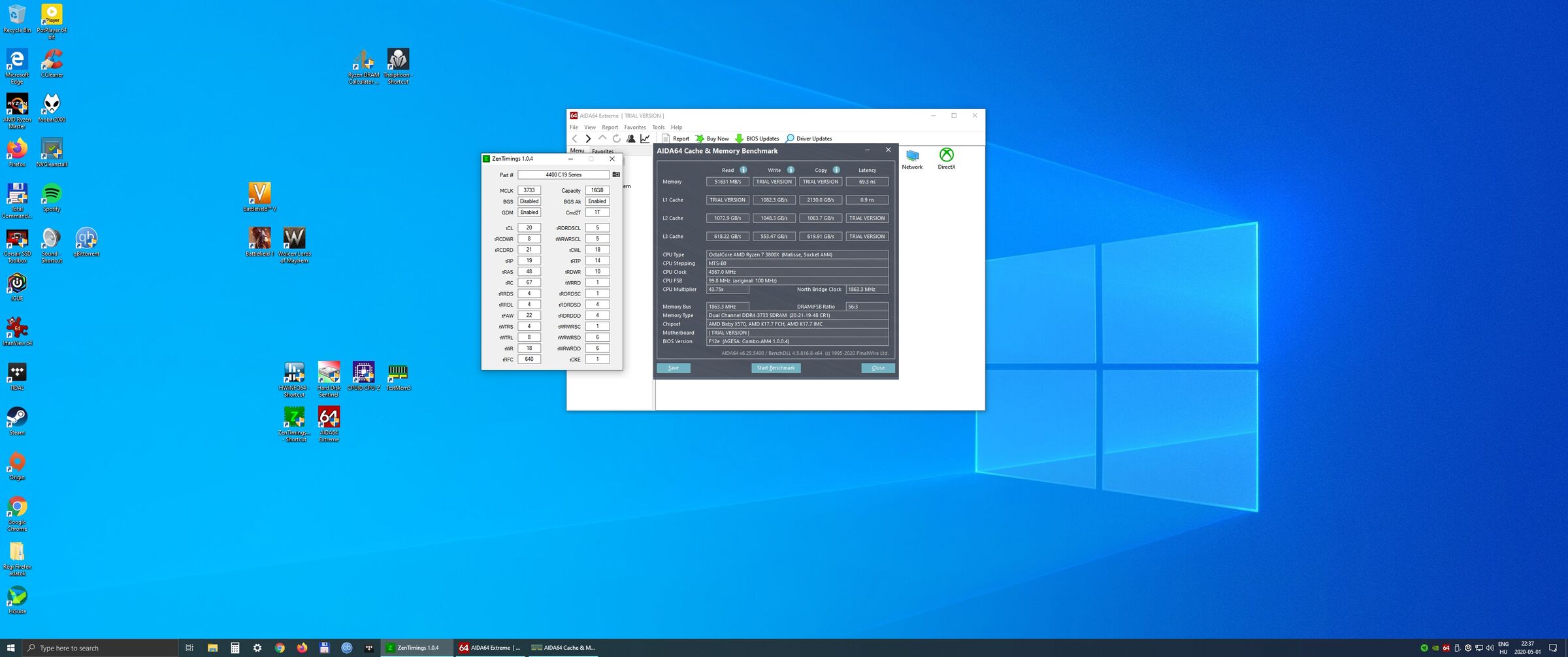Screen dimensions: 1568x657
Task: Open File Explorer from the taskbar
Action: (212, 648)
